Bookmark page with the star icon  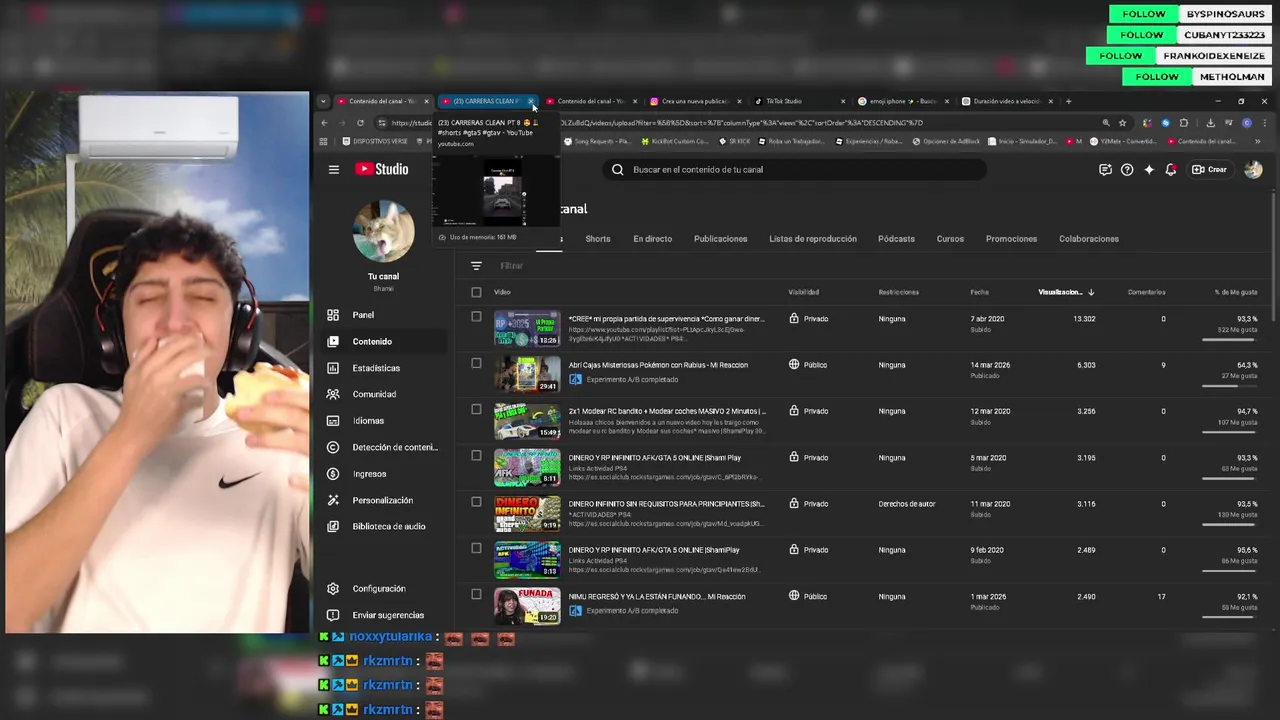click(1122, 123)
